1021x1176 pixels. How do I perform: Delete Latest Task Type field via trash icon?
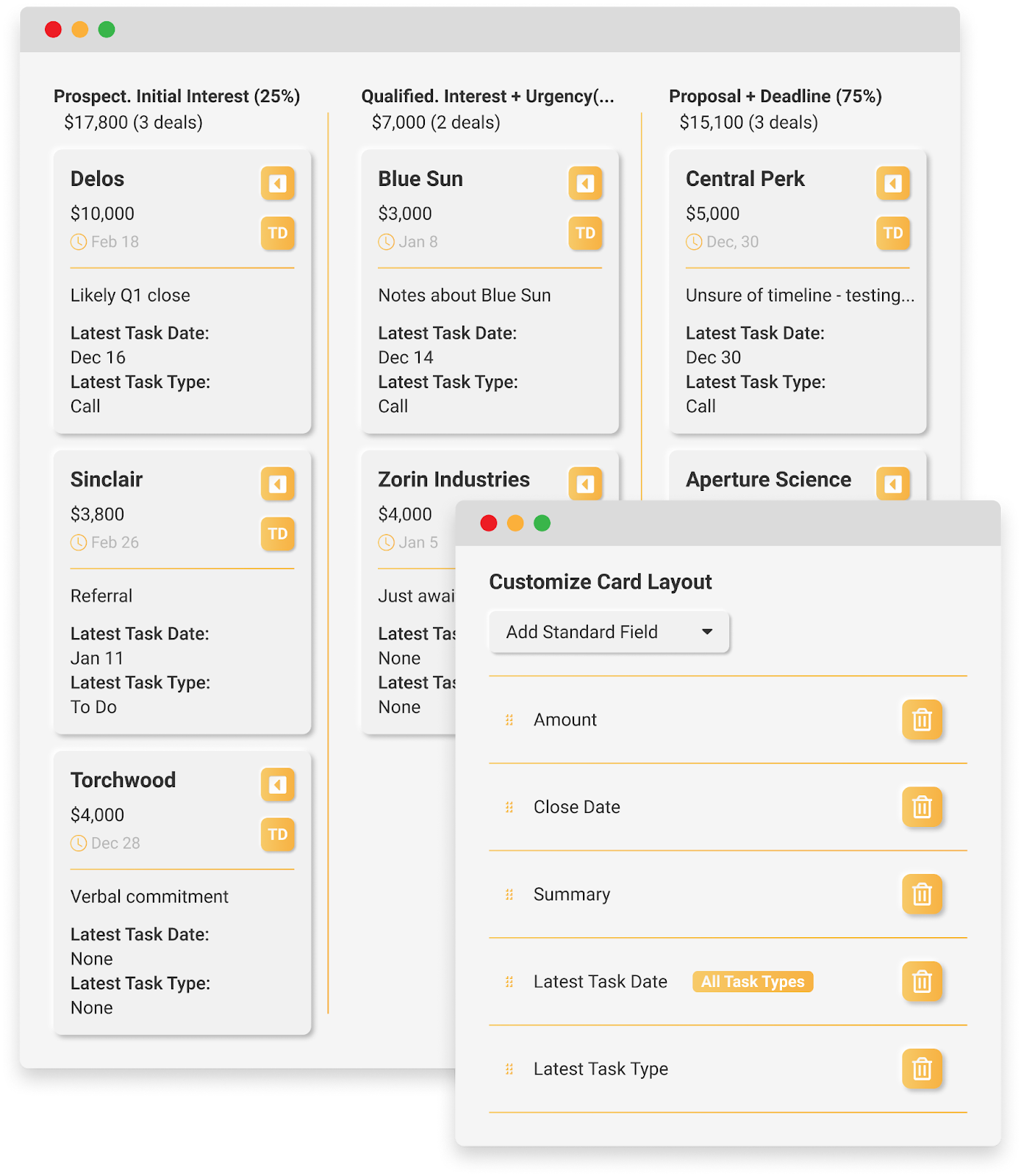point(922,1069)
